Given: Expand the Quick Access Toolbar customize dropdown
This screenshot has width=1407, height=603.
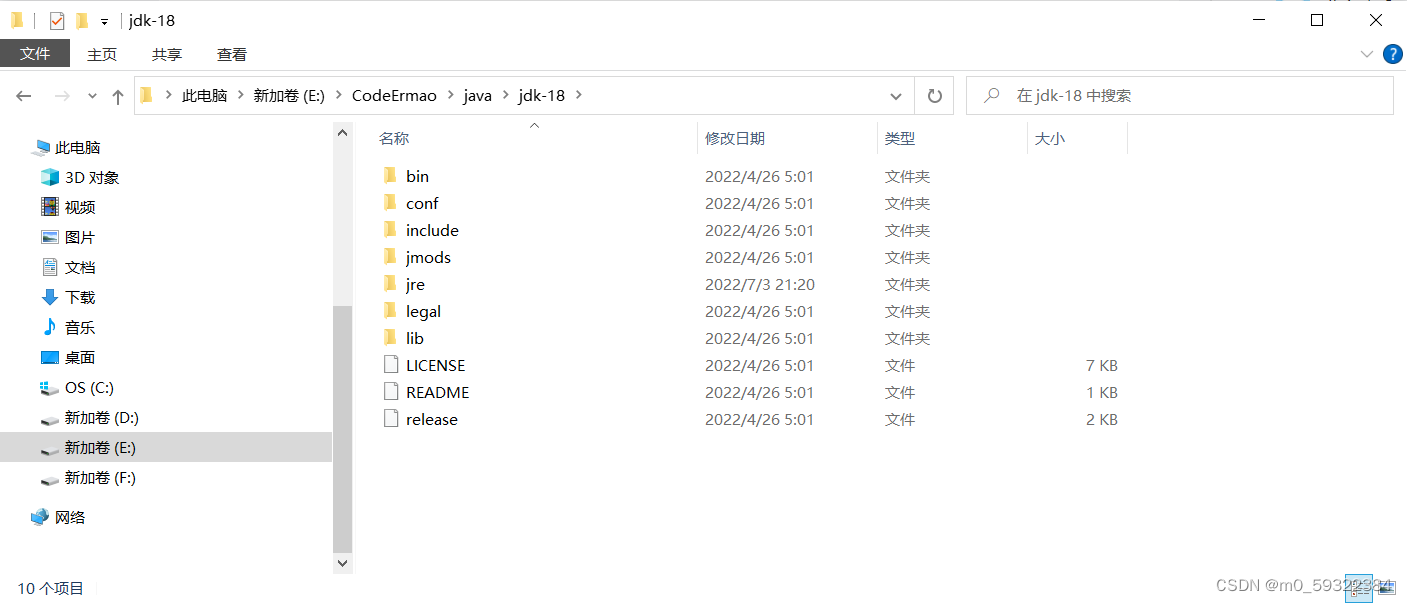Looking at the screenshot, I should tap(103, 19).
